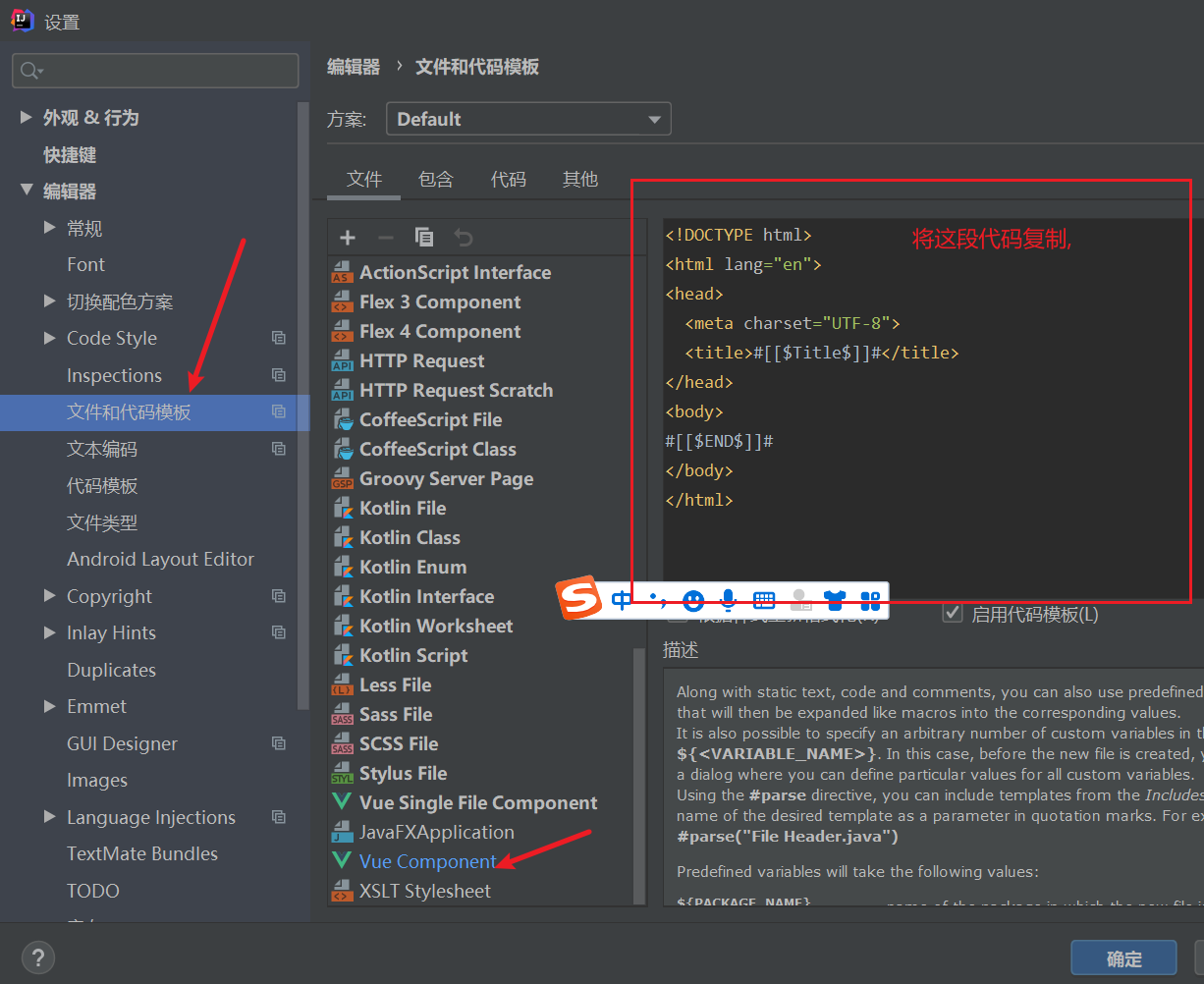Click the Kotlin Worksheet icon

(343, 627)
